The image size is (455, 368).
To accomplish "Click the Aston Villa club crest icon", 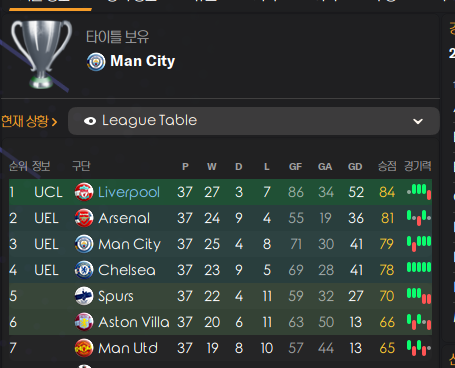I will 84,322.
